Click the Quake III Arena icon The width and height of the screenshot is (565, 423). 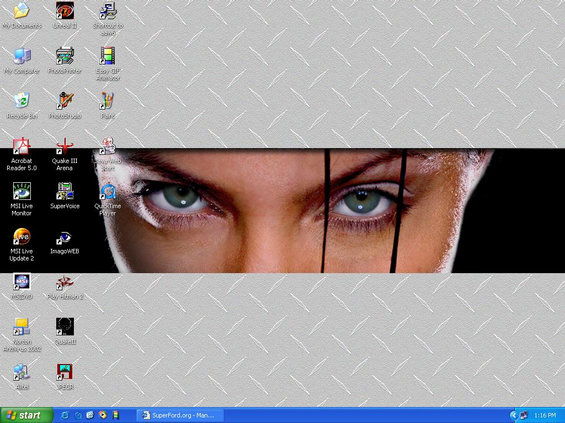65,146
